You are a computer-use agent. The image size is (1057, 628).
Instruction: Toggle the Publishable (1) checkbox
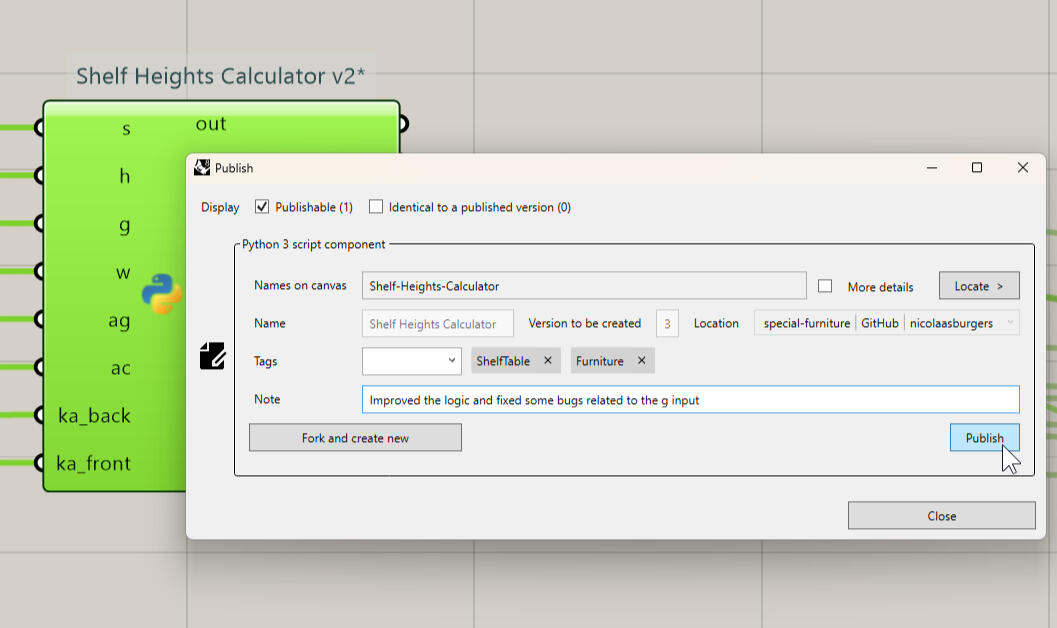pos(262,207)
